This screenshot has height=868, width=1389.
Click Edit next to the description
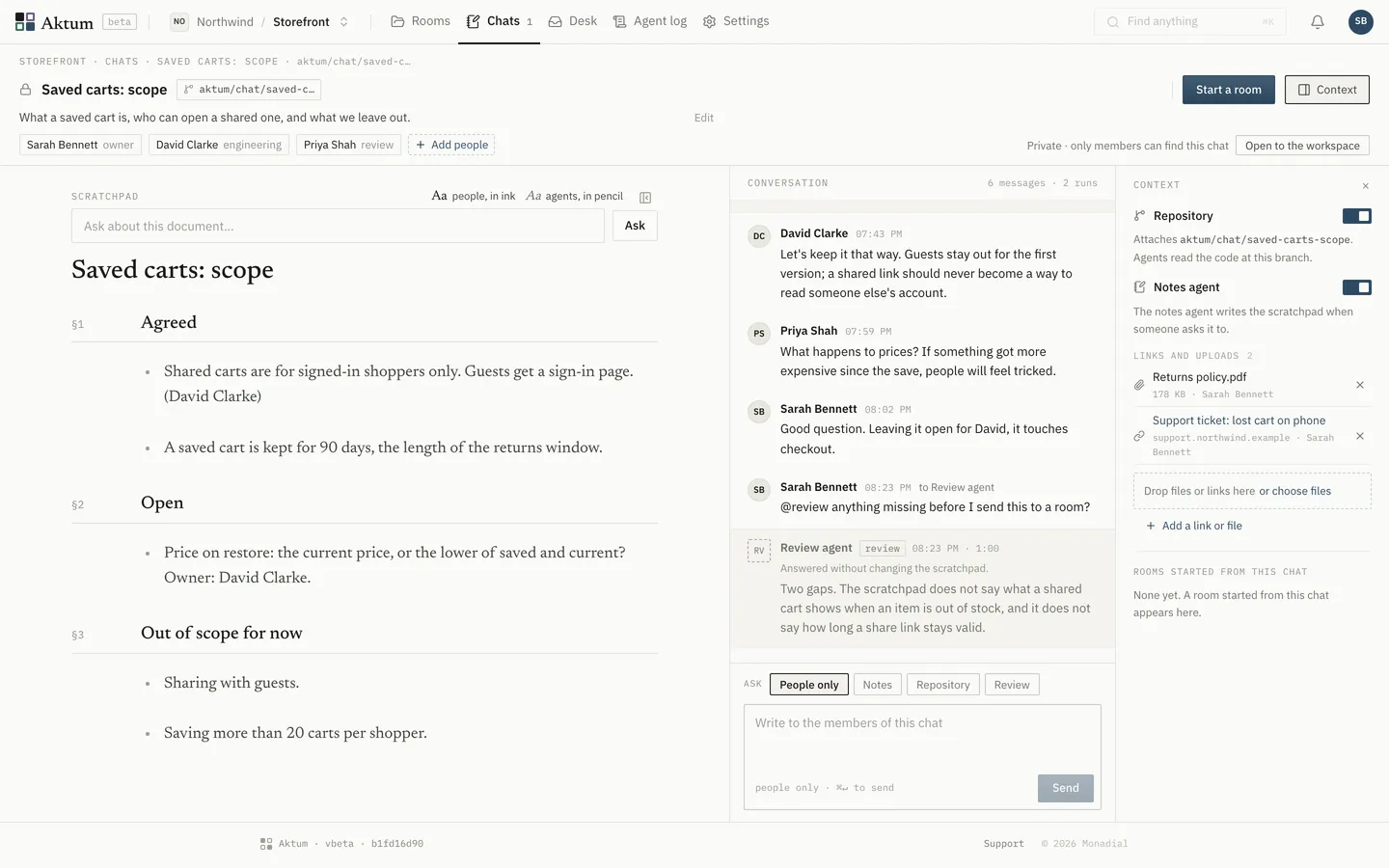coord(704,118)
